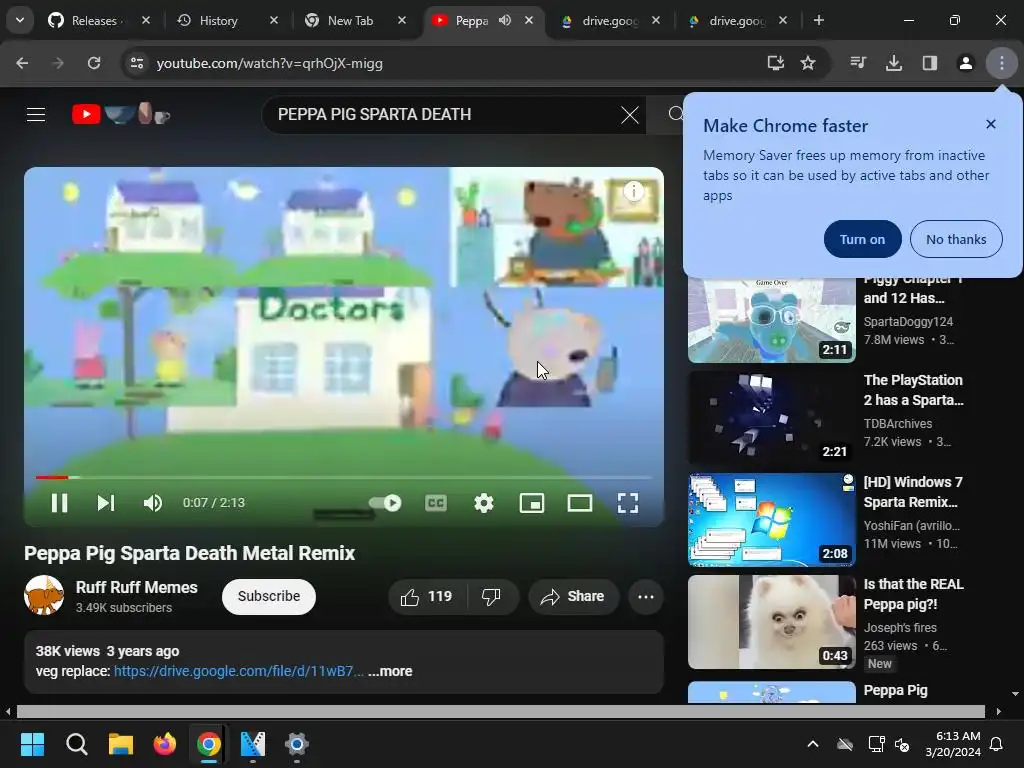
Task: Open the drive.google.com description link
Action: 238,671
